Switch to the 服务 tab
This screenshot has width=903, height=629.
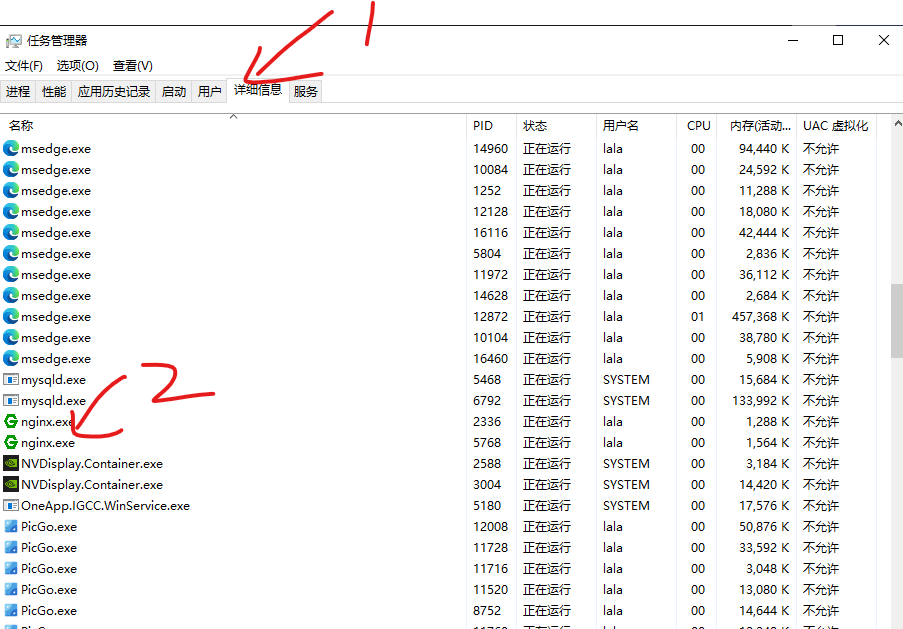[305, 92]
